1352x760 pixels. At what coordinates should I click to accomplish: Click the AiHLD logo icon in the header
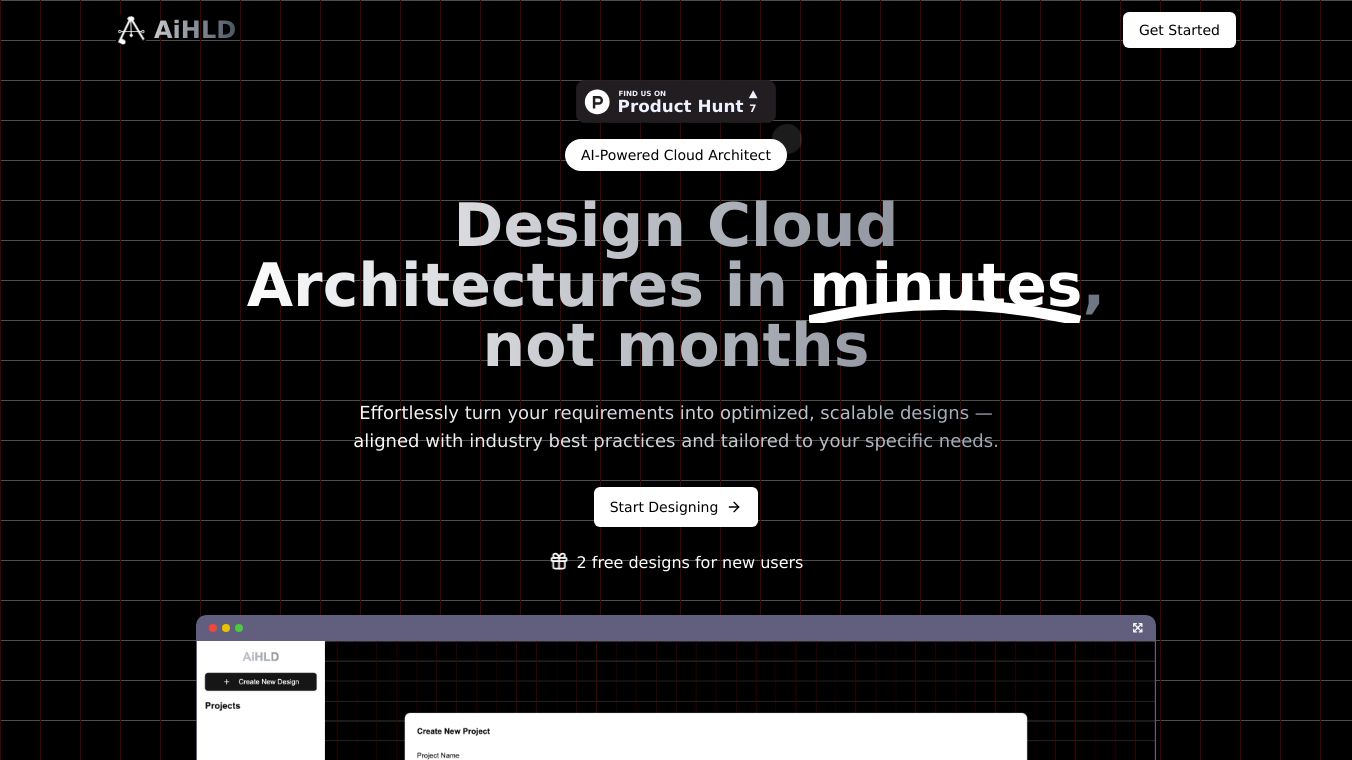131,30
